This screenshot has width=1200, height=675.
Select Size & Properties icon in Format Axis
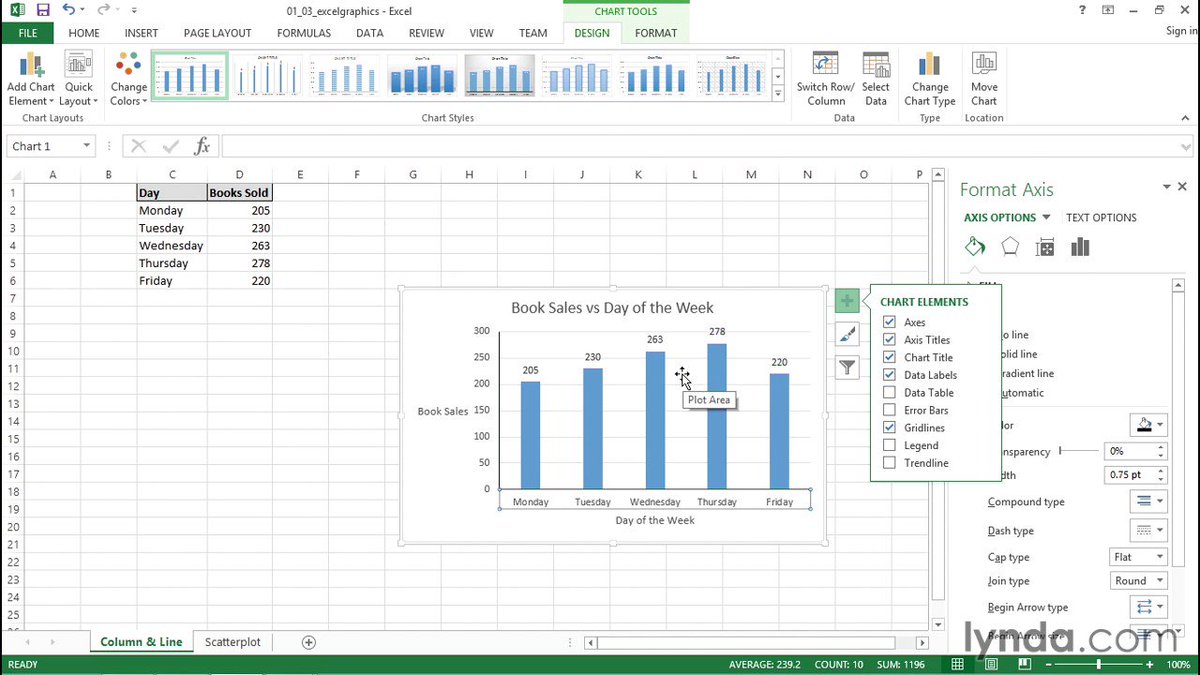tap(1045, 247)
